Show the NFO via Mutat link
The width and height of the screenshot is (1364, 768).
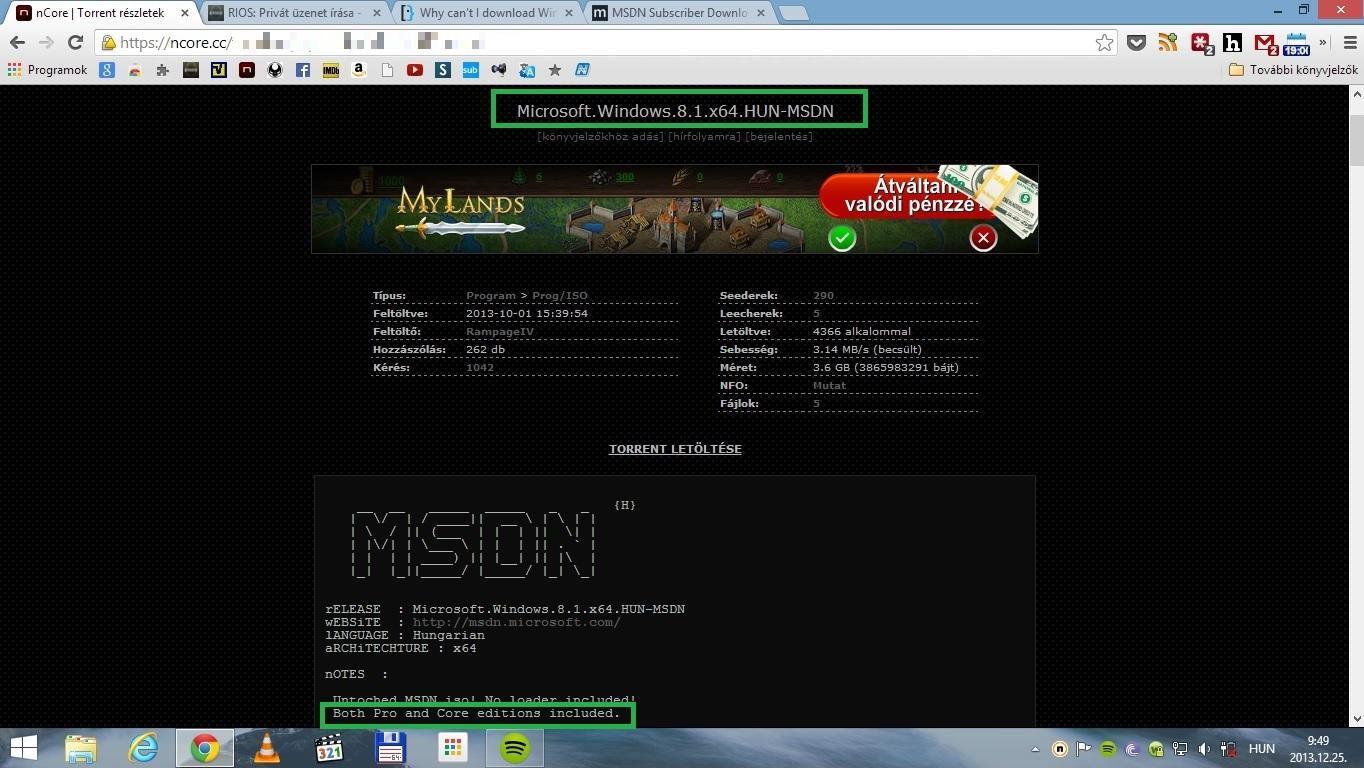pos(829,386)
